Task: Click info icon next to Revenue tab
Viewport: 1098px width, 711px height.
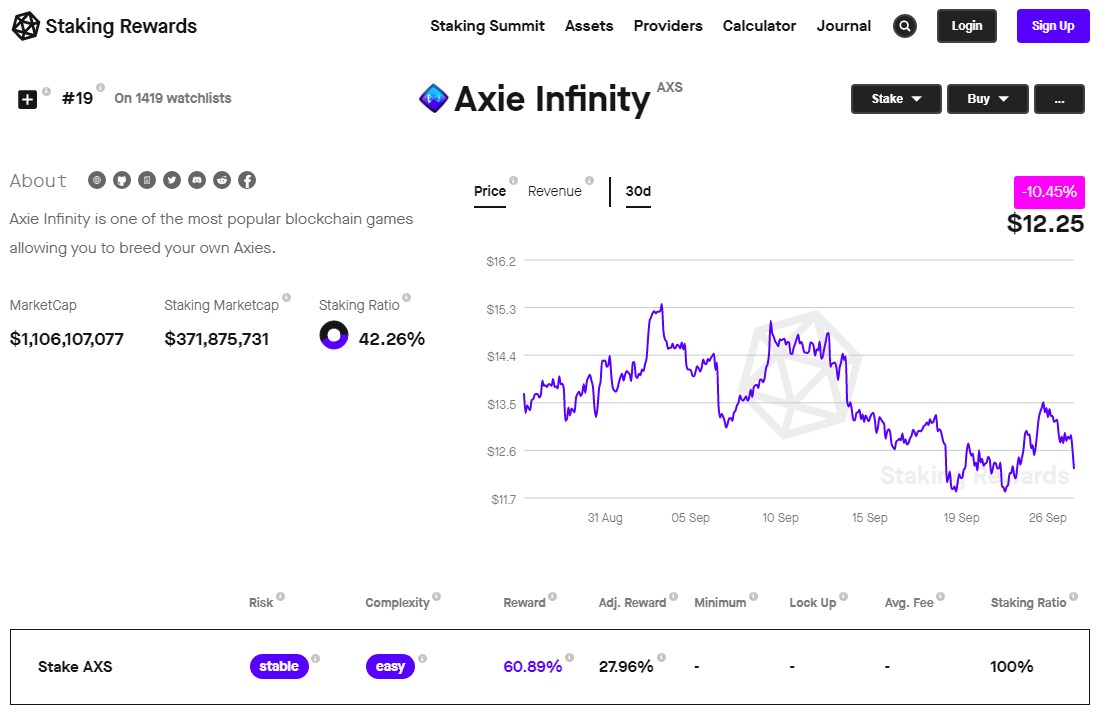Action: pyautogui.click(x=590, y=180)
